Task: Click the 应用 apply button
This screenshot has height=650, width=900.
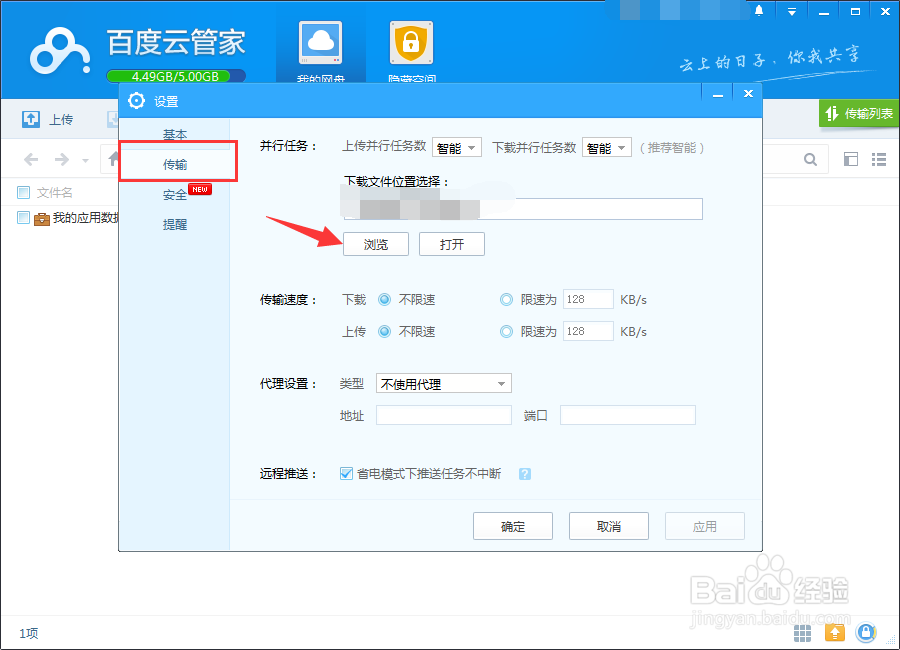Action: [x=704, y=525]
